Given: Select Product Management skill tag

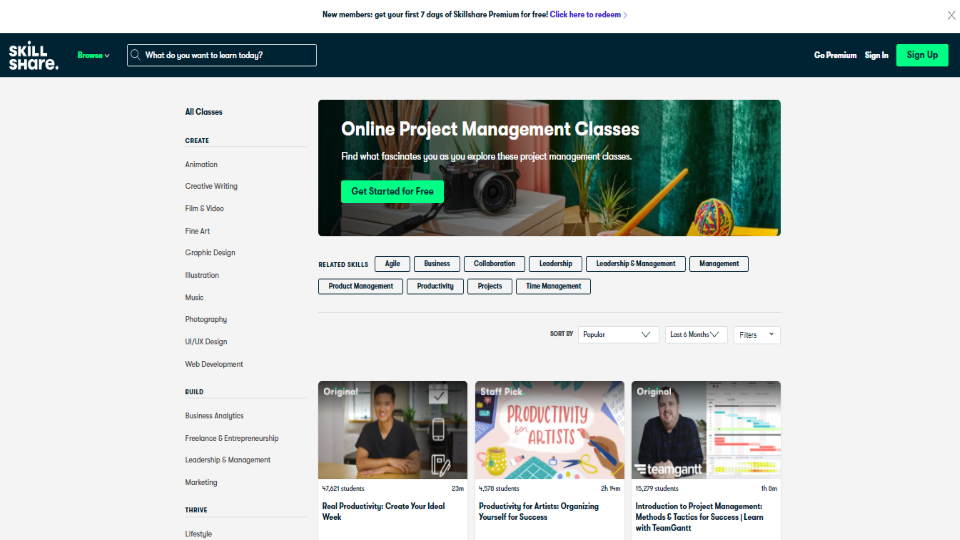Looking at the screenshot, I should pos(361,287).
